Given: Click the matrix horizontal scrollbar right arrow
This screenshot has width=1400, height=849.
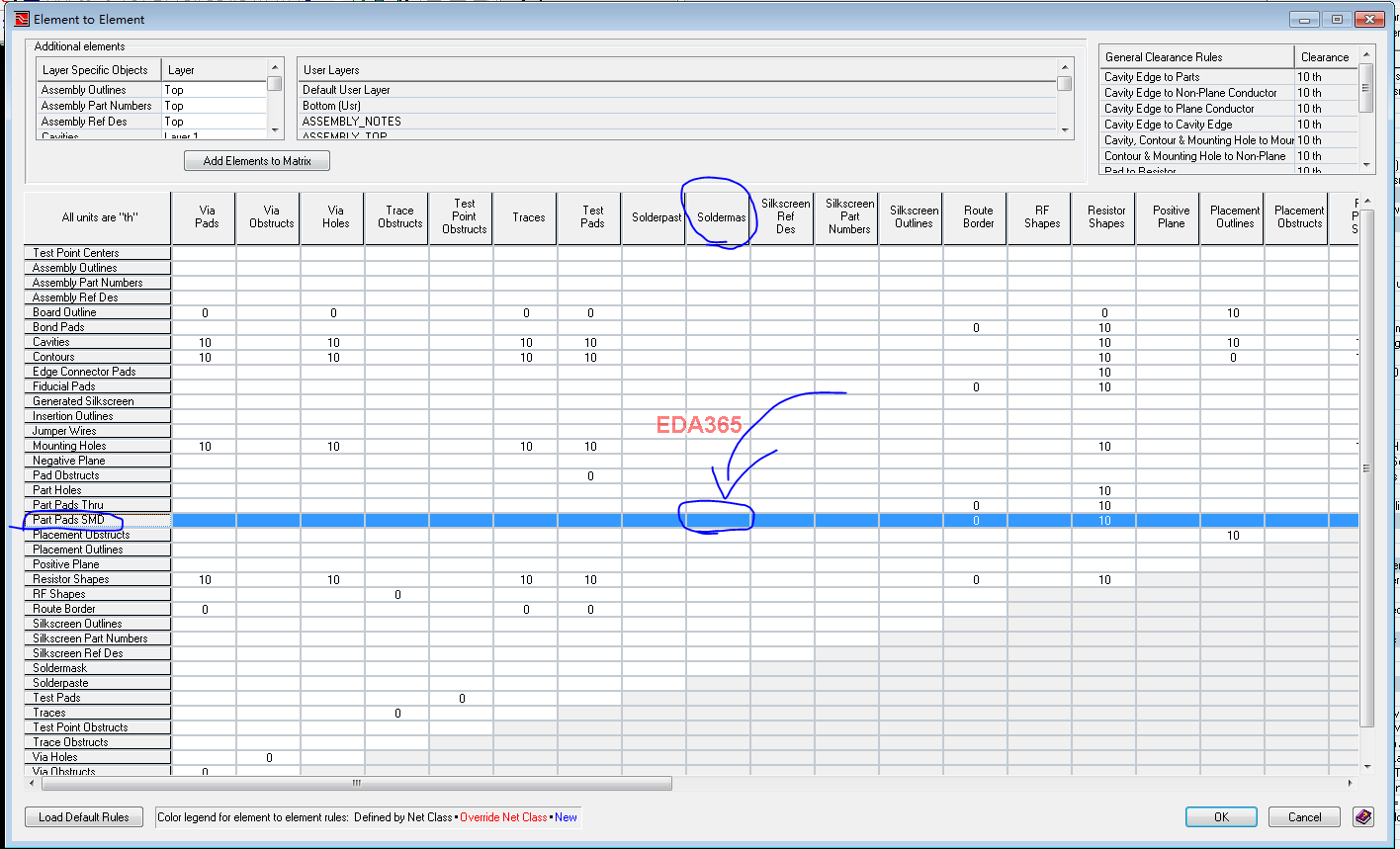Looking at the screenshot, I should (x=1351, y=784).
